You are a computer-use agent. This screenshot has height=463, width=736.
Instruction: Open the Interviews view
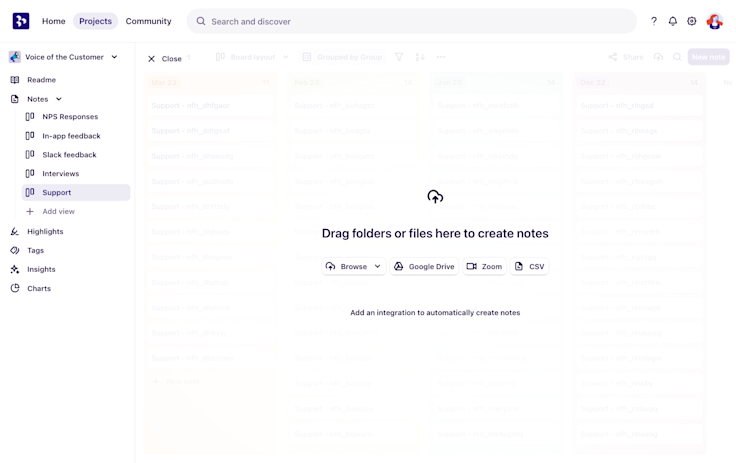coord(61,173)
